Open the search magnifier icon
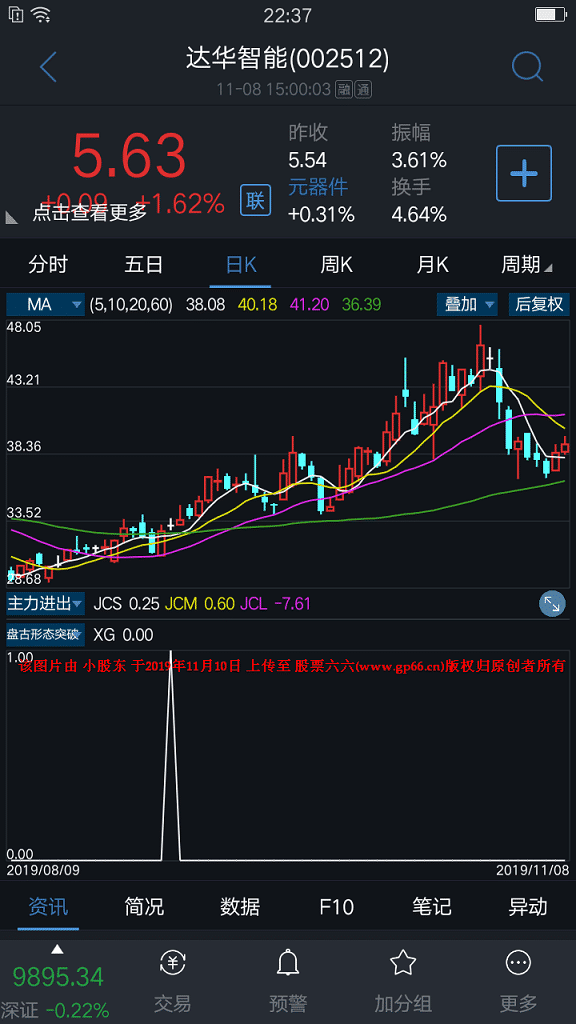This screenshot has height=1024, width=576. click(x=527, y=66)
